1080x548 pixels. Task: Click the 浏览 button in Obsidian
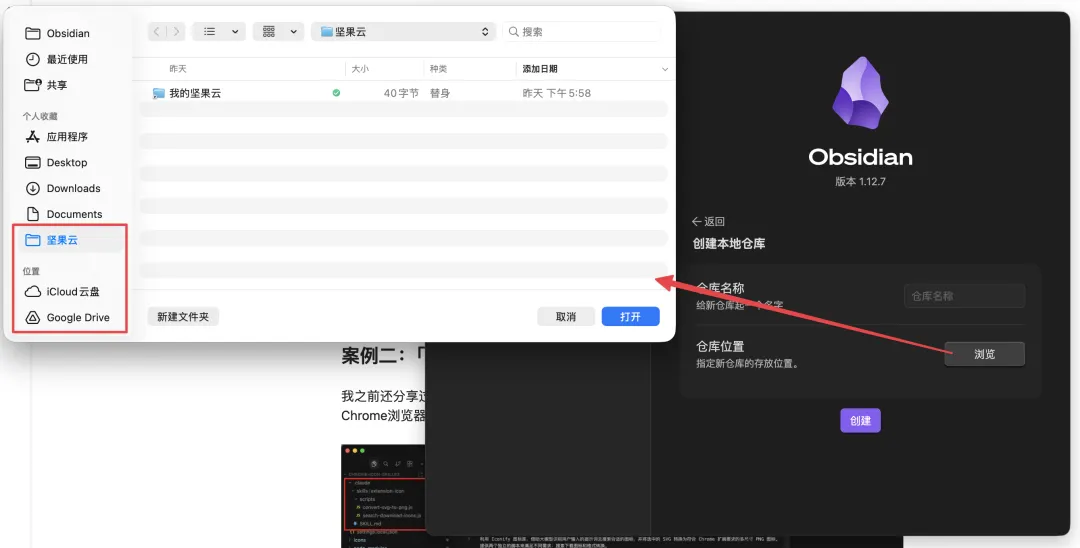tap(984, 354)
